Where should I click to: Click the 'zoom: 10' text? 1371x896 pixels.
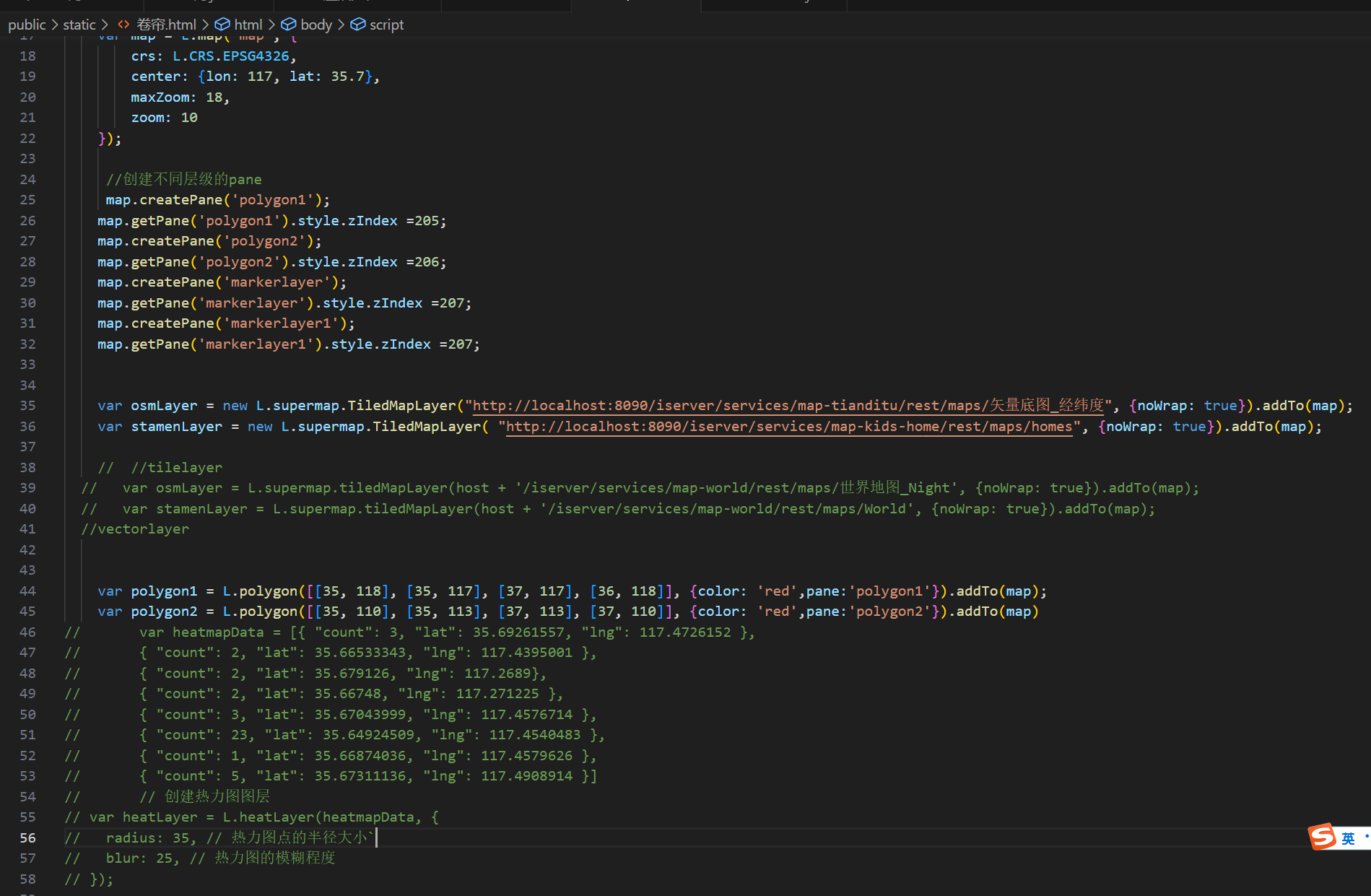pyautogui.click(x=164, y=118)
